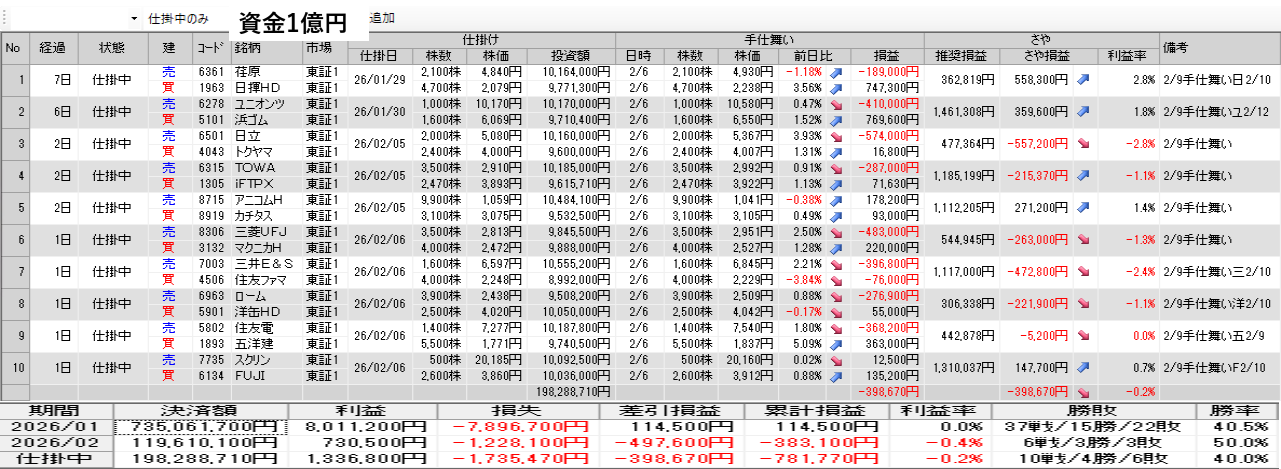Viewport: 1281px width, 469px height.
Task: Open the 仕掛中のみ filter selector
Action: 178,19
